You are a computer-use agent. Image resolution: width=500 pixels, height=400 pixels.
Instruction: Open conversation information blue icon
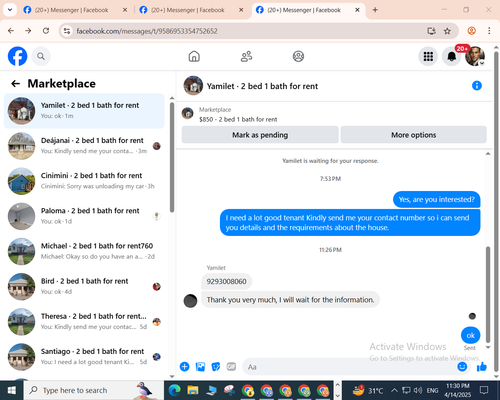click(477, 86)
